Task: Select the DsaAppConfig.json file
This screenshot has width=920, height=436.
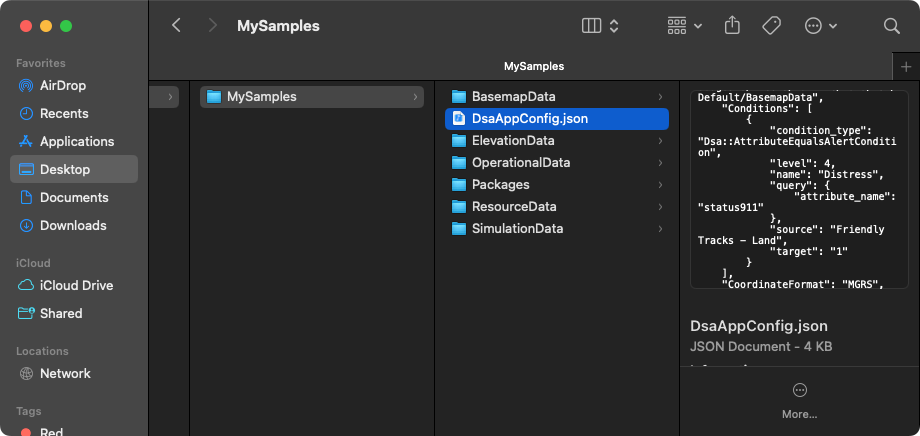Action: coord(557,119)
